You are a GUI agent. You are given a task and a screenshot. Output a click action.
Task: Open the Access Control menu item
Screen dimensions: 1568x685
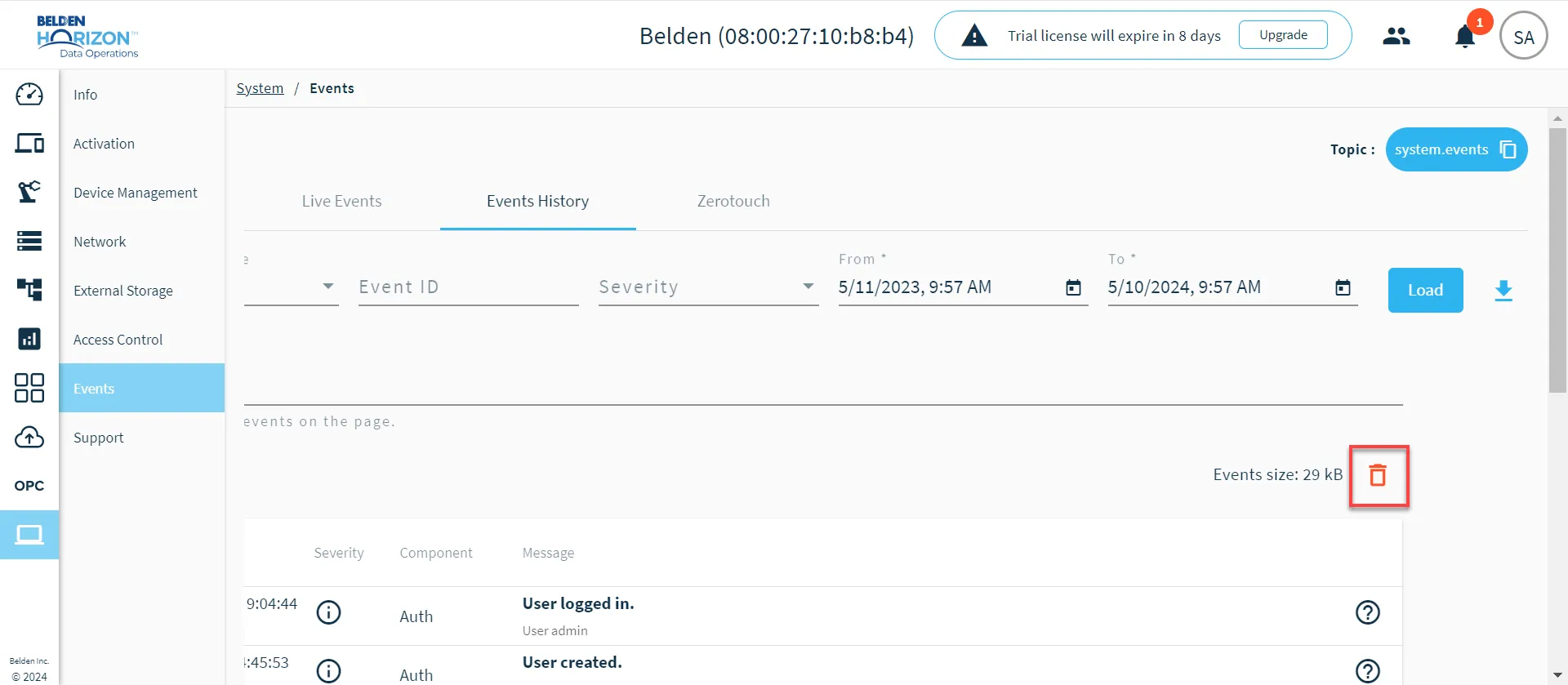(x=142, y=339)
